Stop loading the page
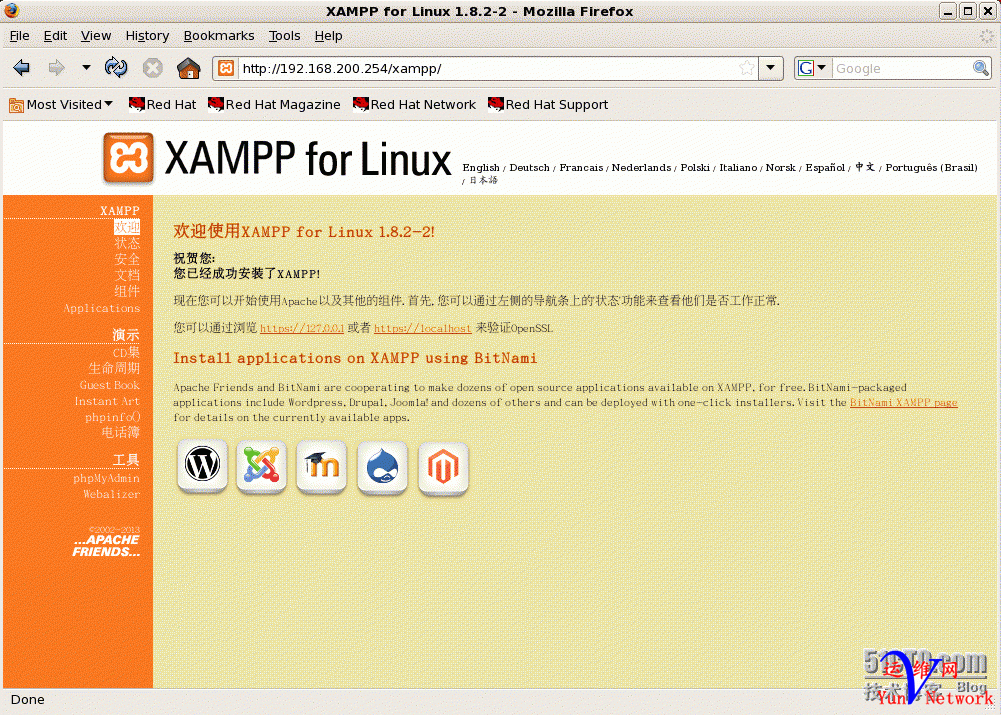This screenshot has width=1001, height=715. tap(153, 68)
